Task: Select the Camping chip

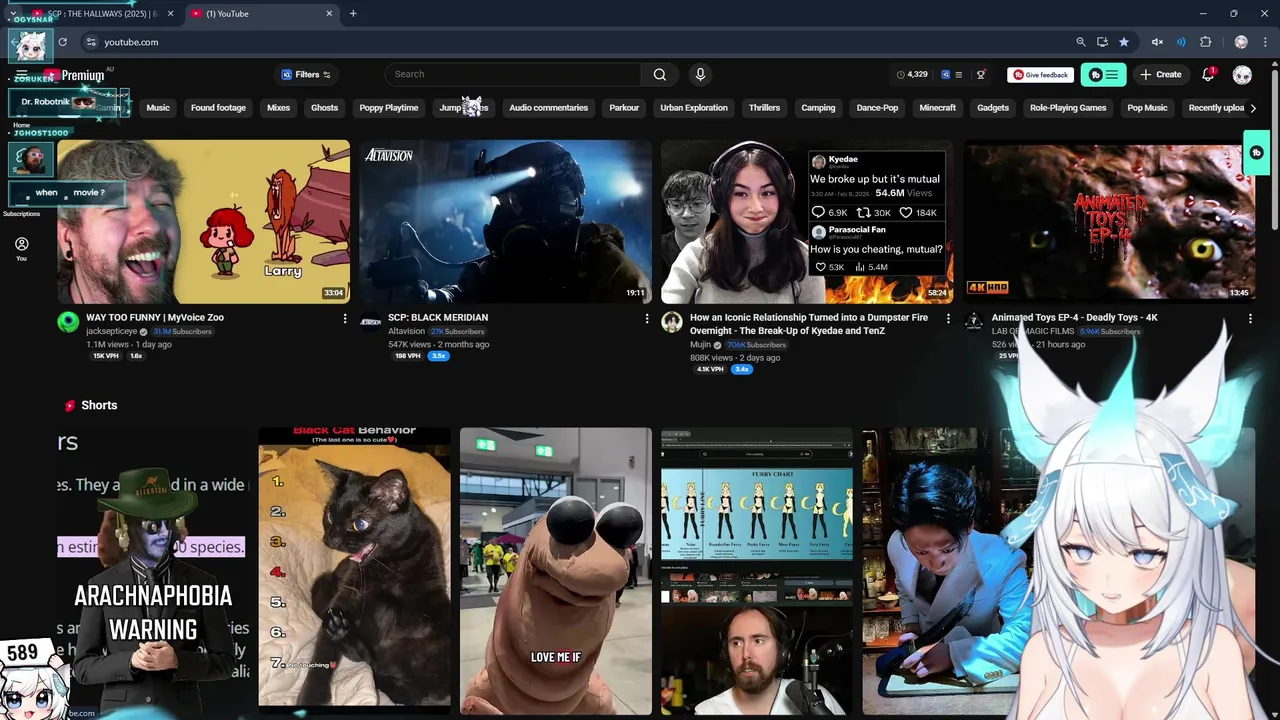Action: [x=818, y=107]
